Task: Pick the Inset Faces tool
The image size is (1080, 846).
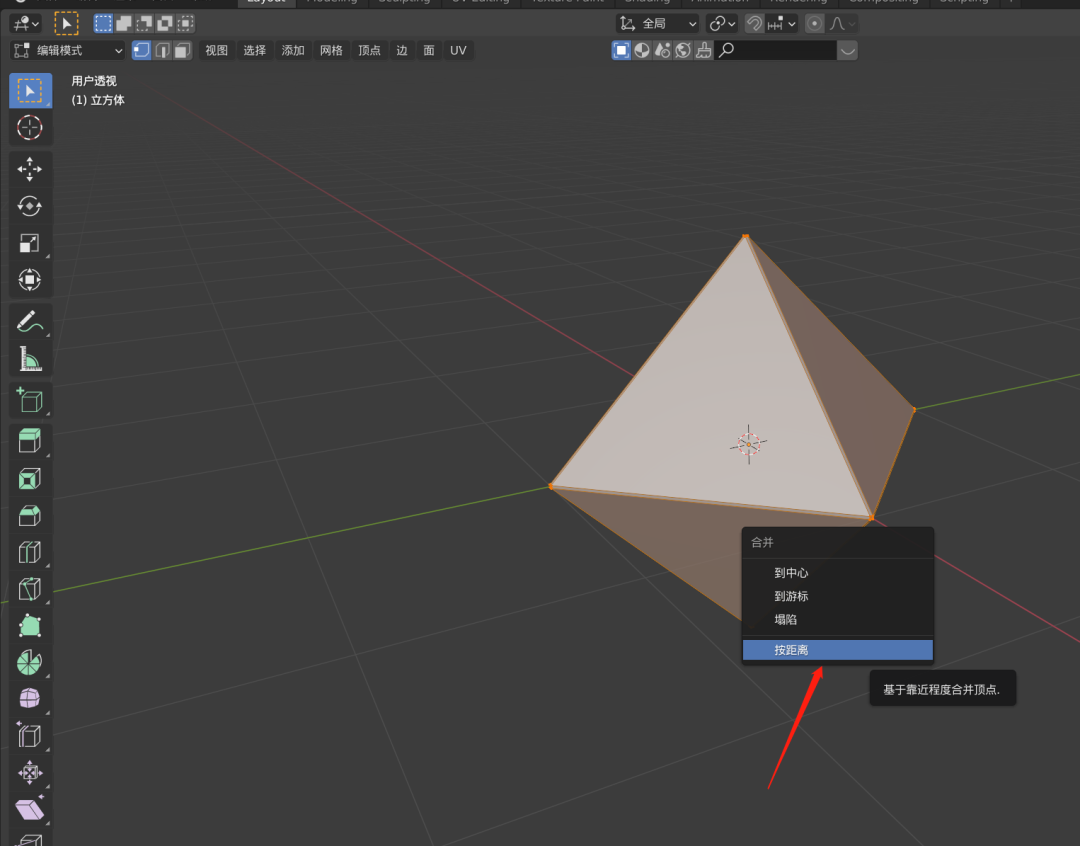Action: [x=30, y=478]
